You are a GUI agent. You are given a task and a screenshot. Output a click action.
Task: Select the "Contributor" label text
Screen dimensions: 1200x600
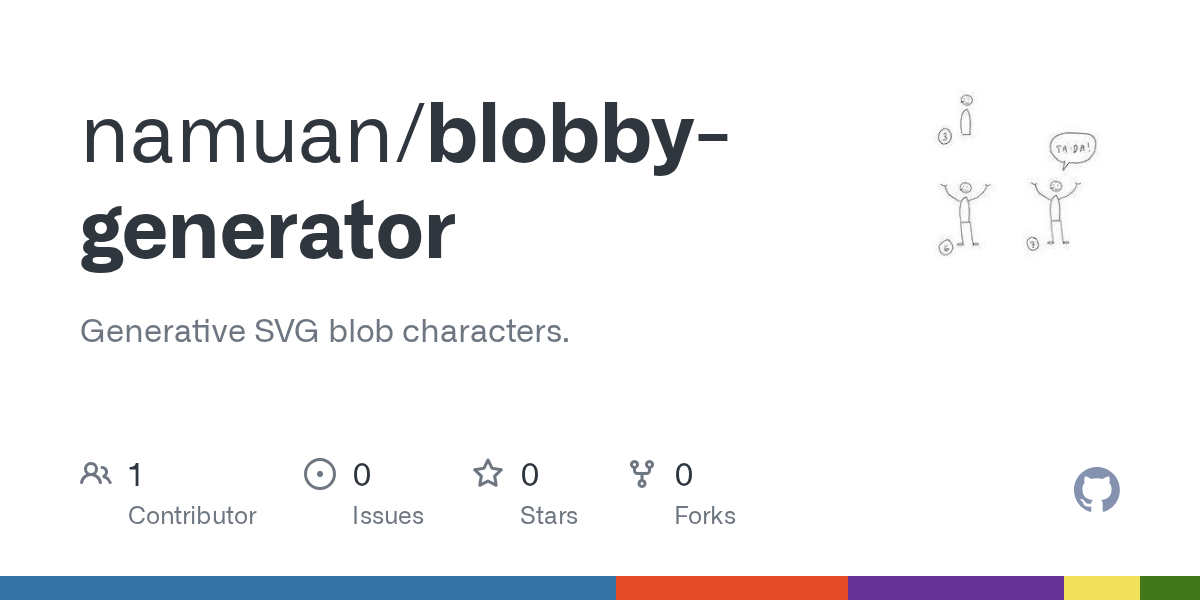192,516
